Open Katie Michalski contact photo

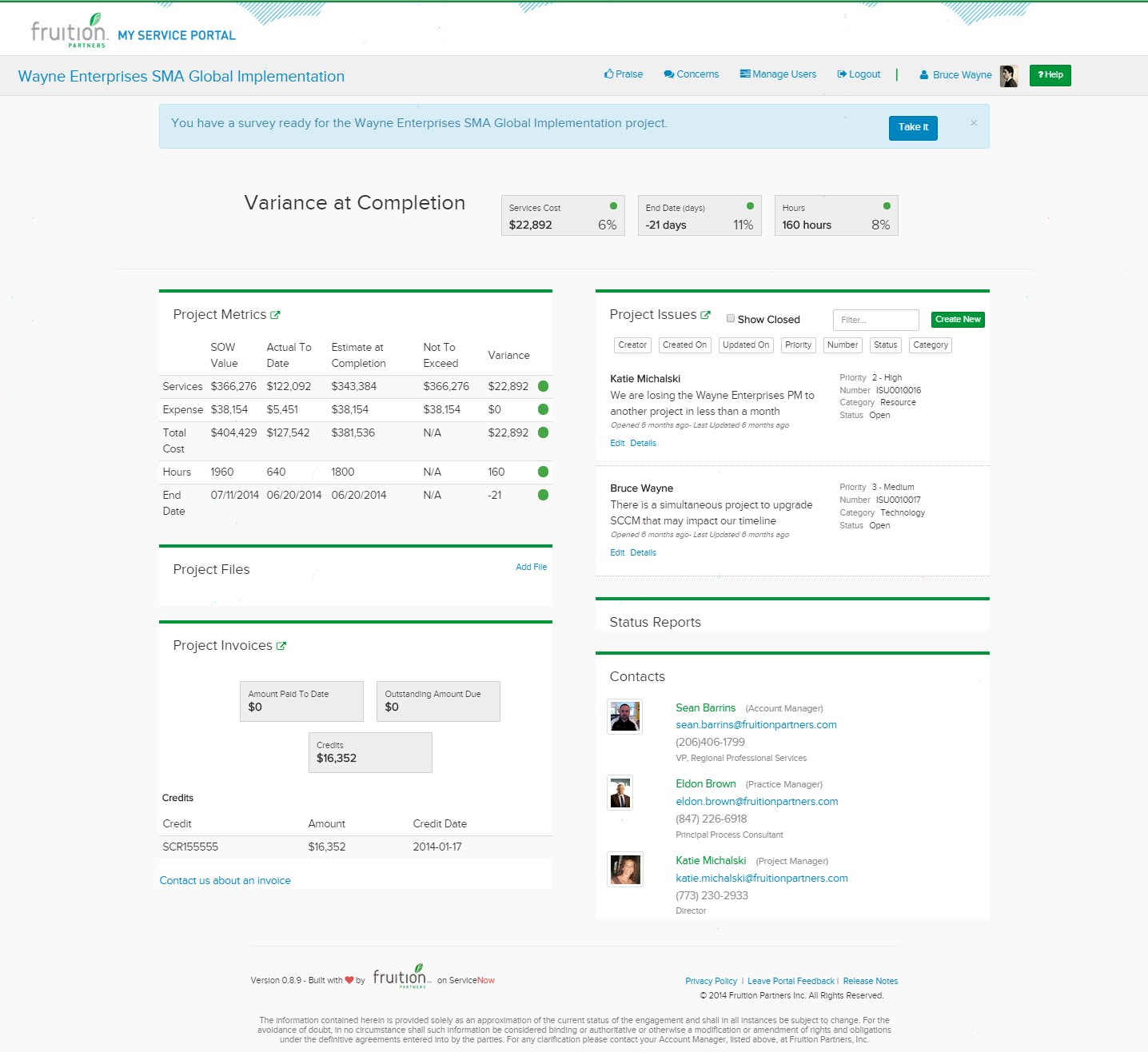[625, 870]
